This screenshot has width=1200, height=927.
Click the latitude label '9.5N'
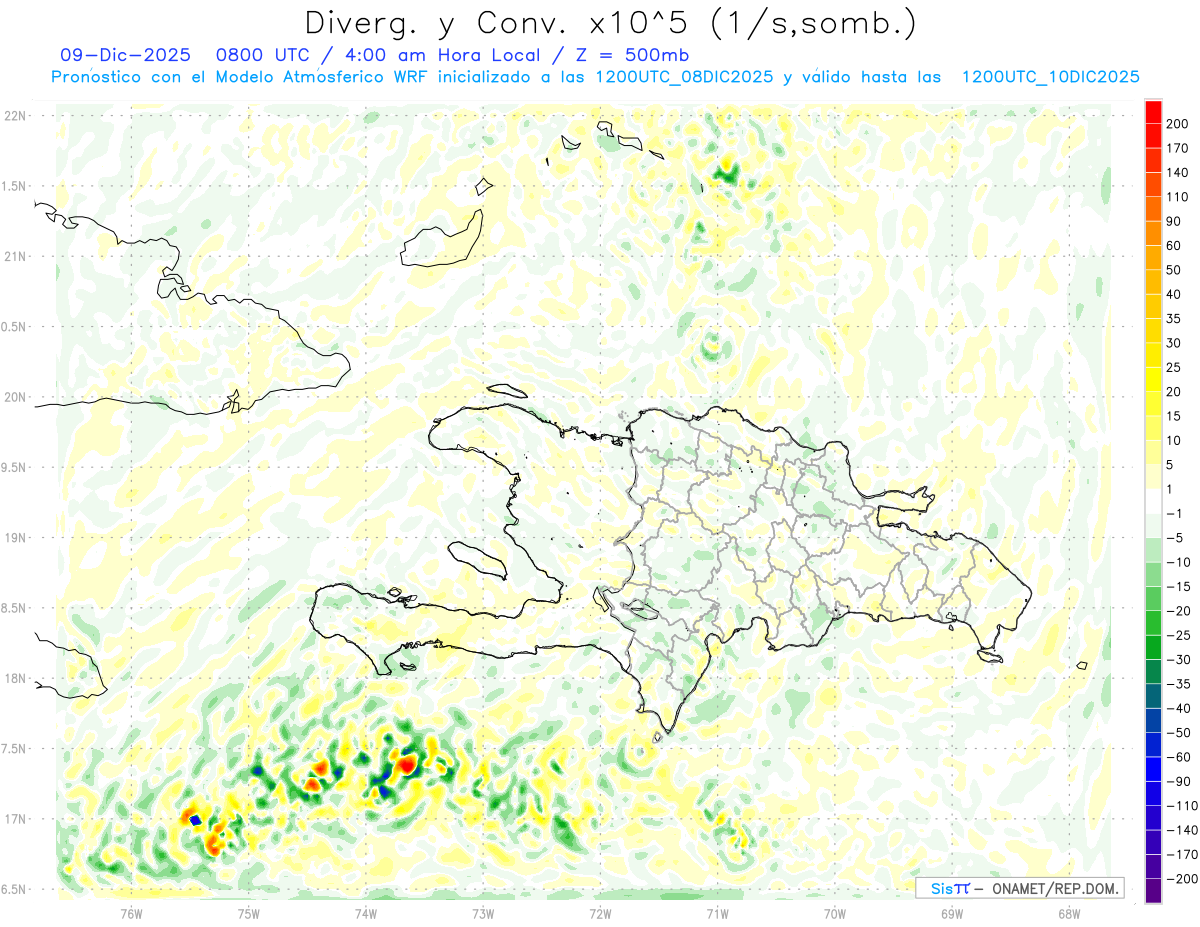pyautogui.click(x=14, y=467)
